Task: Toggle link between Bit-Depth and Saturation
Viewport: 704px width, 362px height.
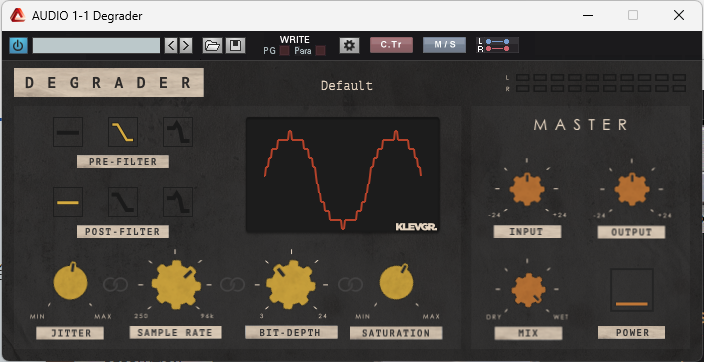Action: point(350,284)
